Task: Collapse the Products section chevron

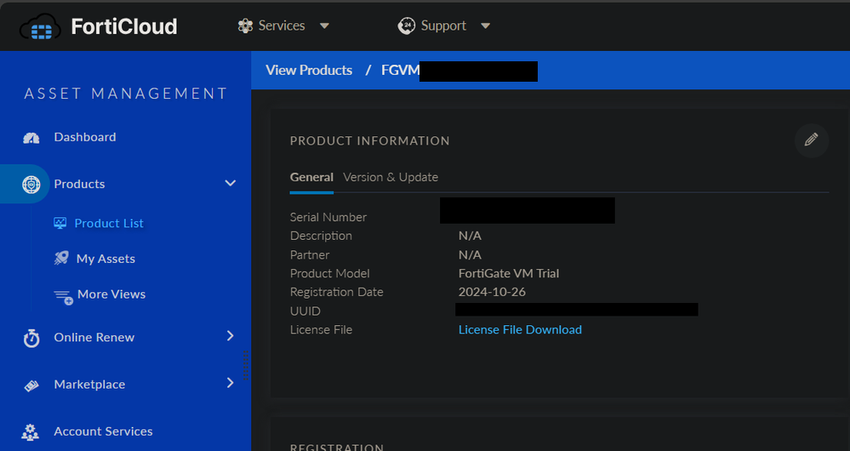Action: pos(230,184)
